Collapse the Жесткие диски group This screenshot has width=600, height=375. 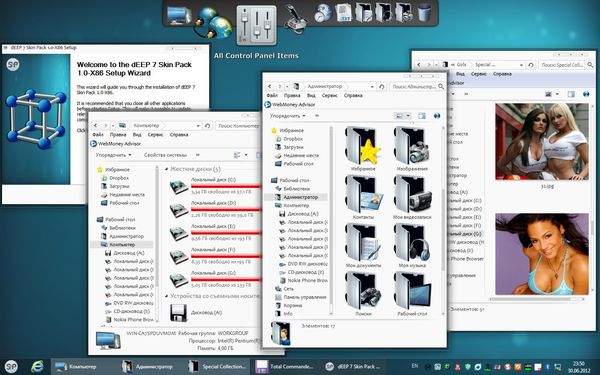pyautogui.click(x=166, y=169)
